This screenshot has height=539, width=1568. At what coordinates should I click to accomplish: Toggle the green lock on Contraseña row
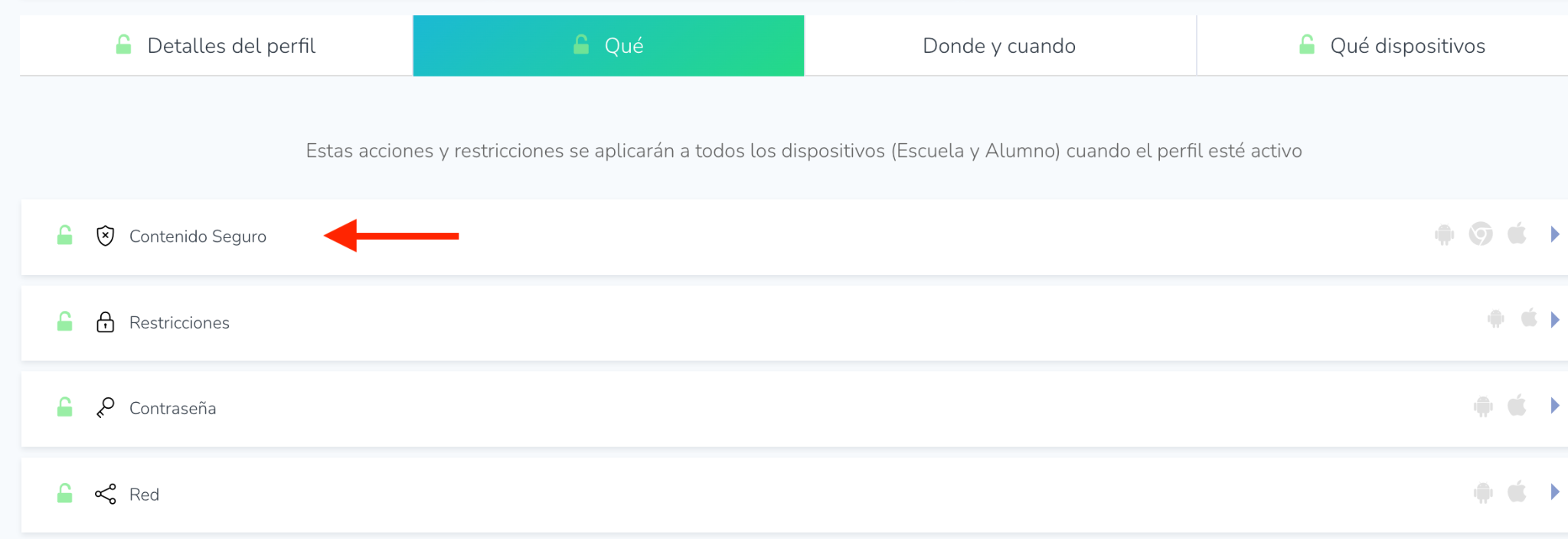point(65,407)
